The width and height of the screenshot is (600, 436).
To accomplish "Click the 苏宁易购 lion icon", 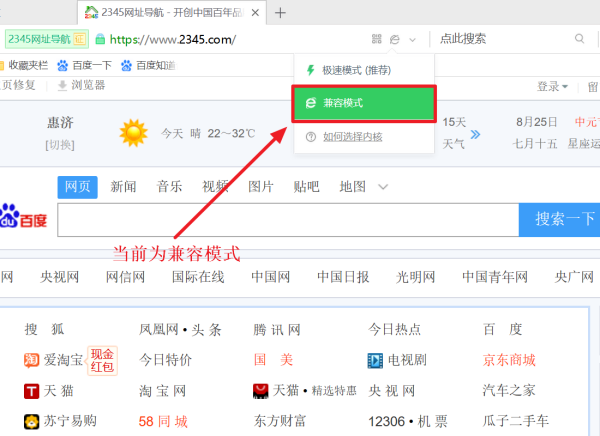I will 31,422.
